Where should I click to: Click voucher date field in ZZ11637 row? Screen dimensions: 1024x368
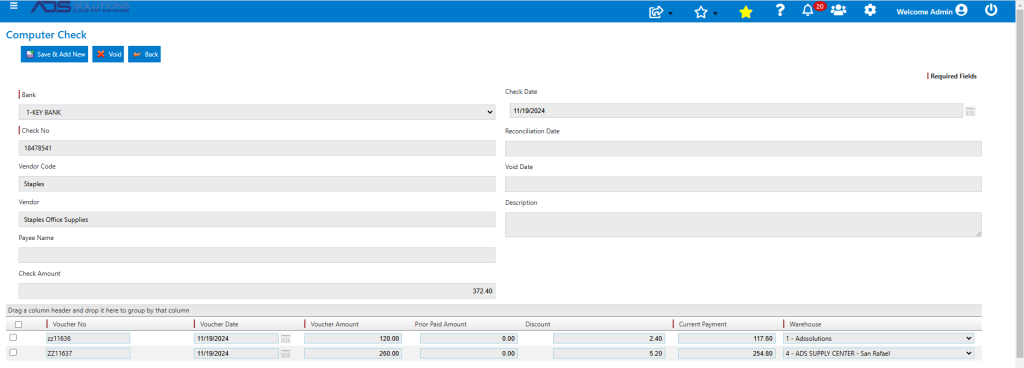tap(236, 354)
